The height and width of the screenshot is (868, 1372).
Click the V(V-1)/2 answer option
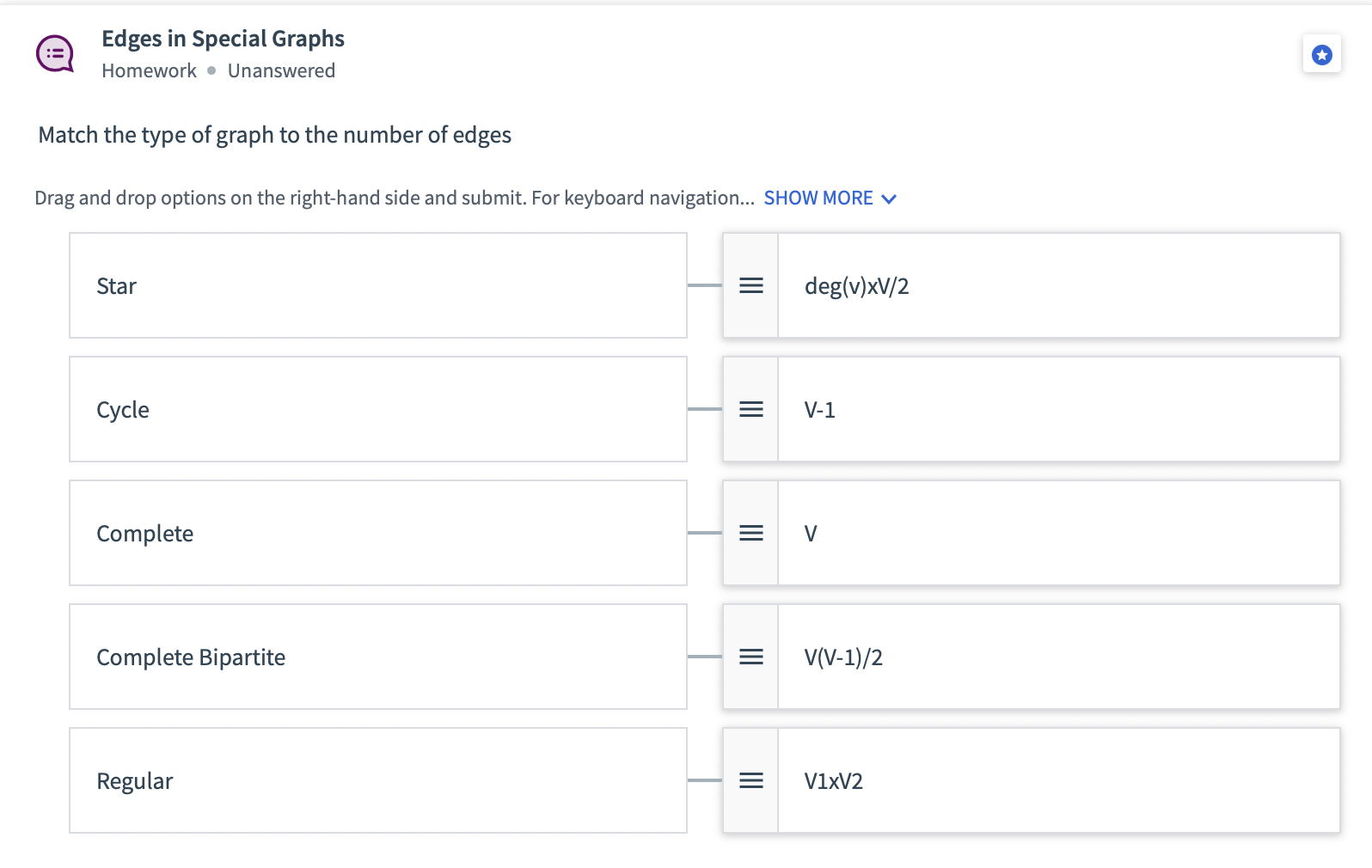pyautogui.click(x=1057, y=657)
